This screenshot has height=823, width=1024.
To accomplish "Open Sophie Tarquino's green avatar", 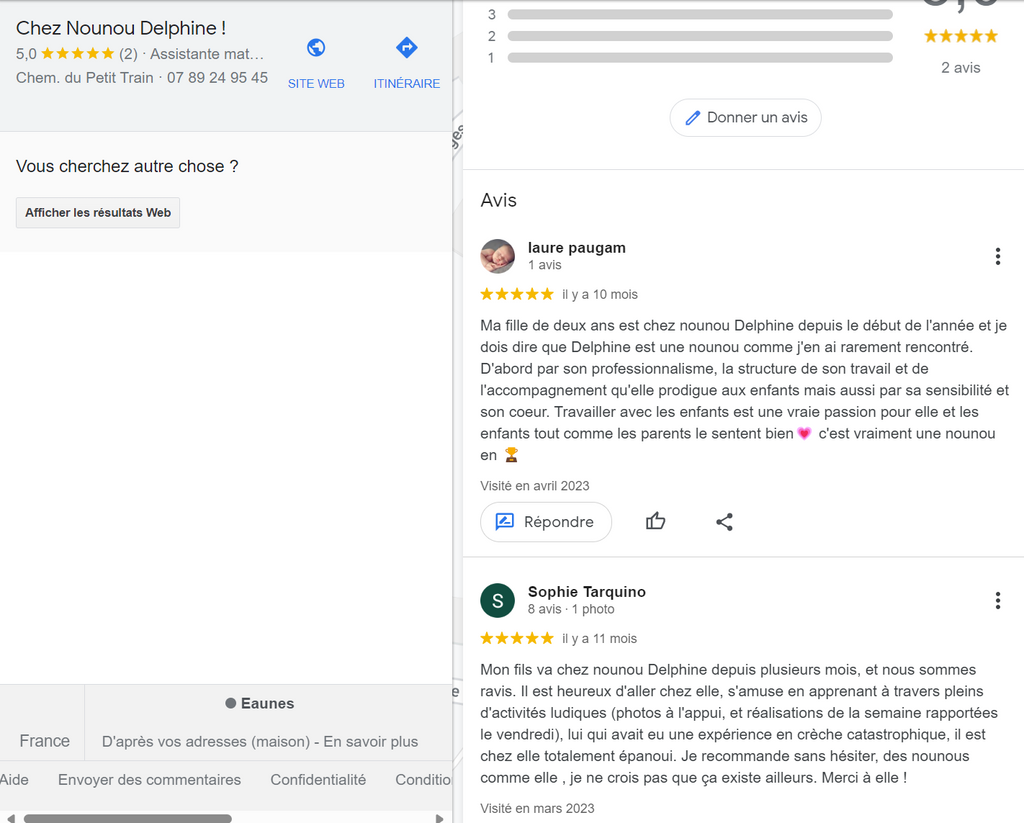I will [498, 600].
